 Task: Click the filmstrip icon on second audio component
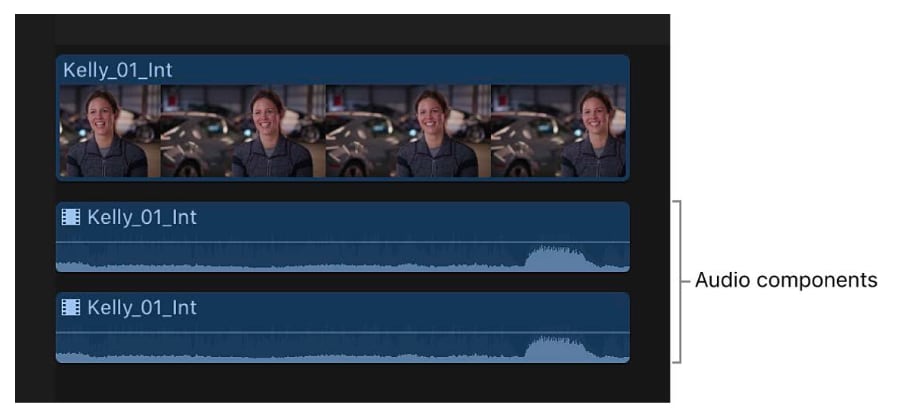(x=71, y=308)
